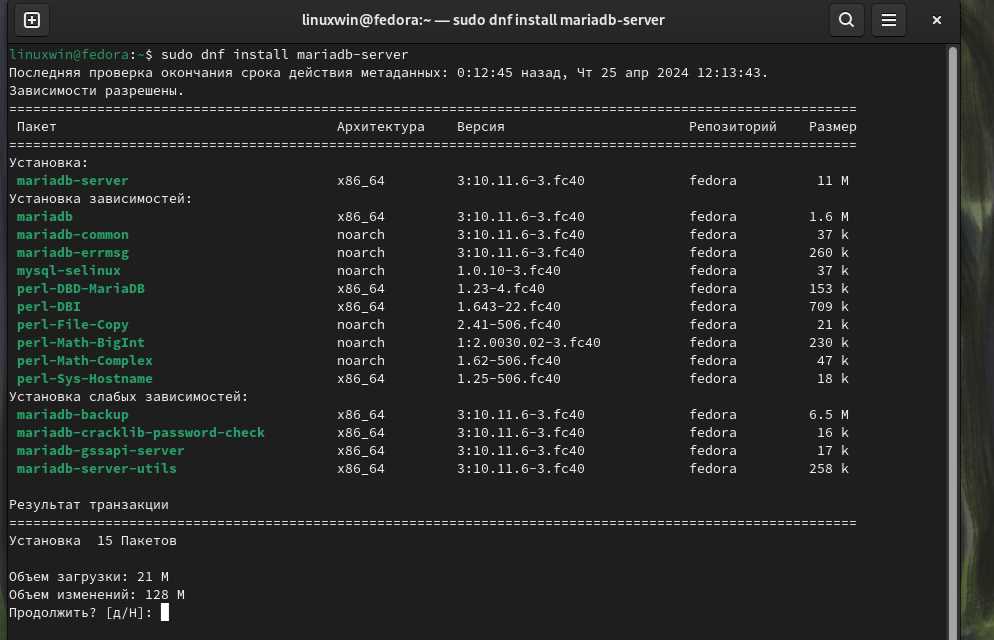The height and width of the screenshot is (640, 994).
Task: Click package name 'mariadb-server' under Установка
Action: pyautogui.click(x=72, y=181)
